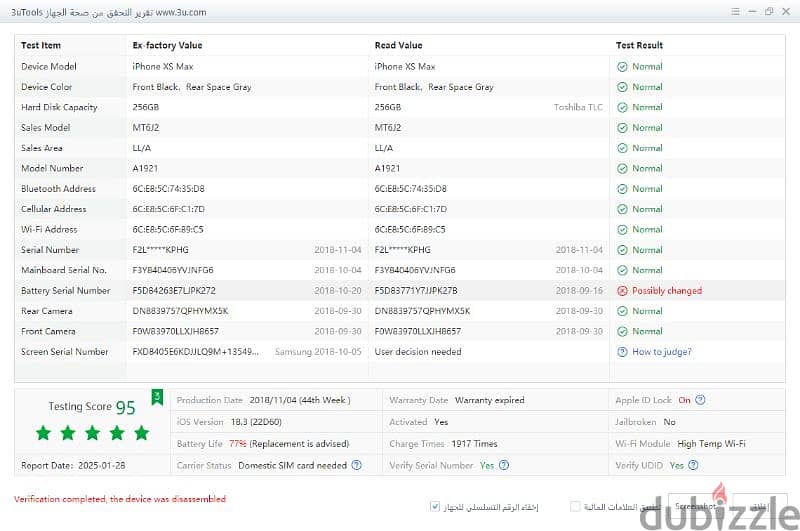Screen dimensions: 800x531
Task: Click ex-factory Rear Camera serial DNB839757QPHYMX5K
Action: (x=181, y=311)
